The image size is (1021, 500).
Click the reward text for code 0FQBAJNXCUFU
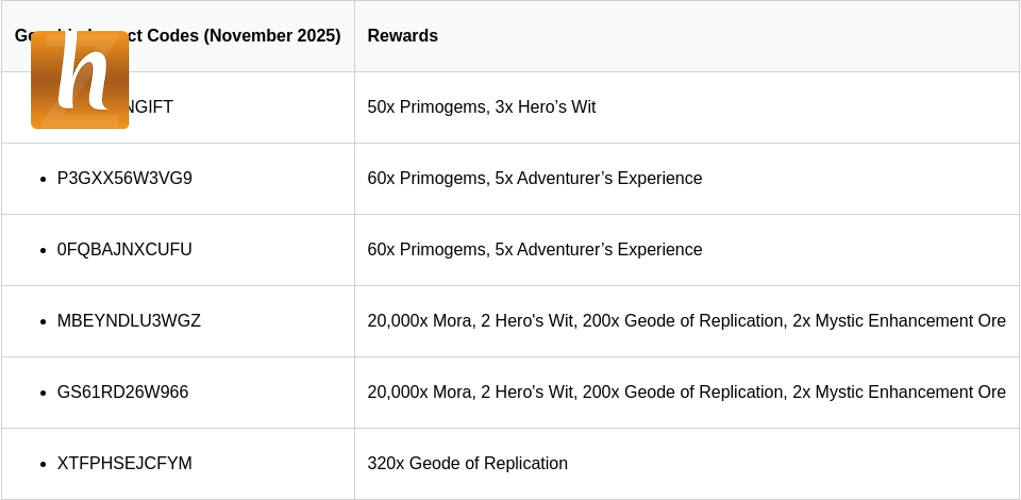(x=534, y=250)
